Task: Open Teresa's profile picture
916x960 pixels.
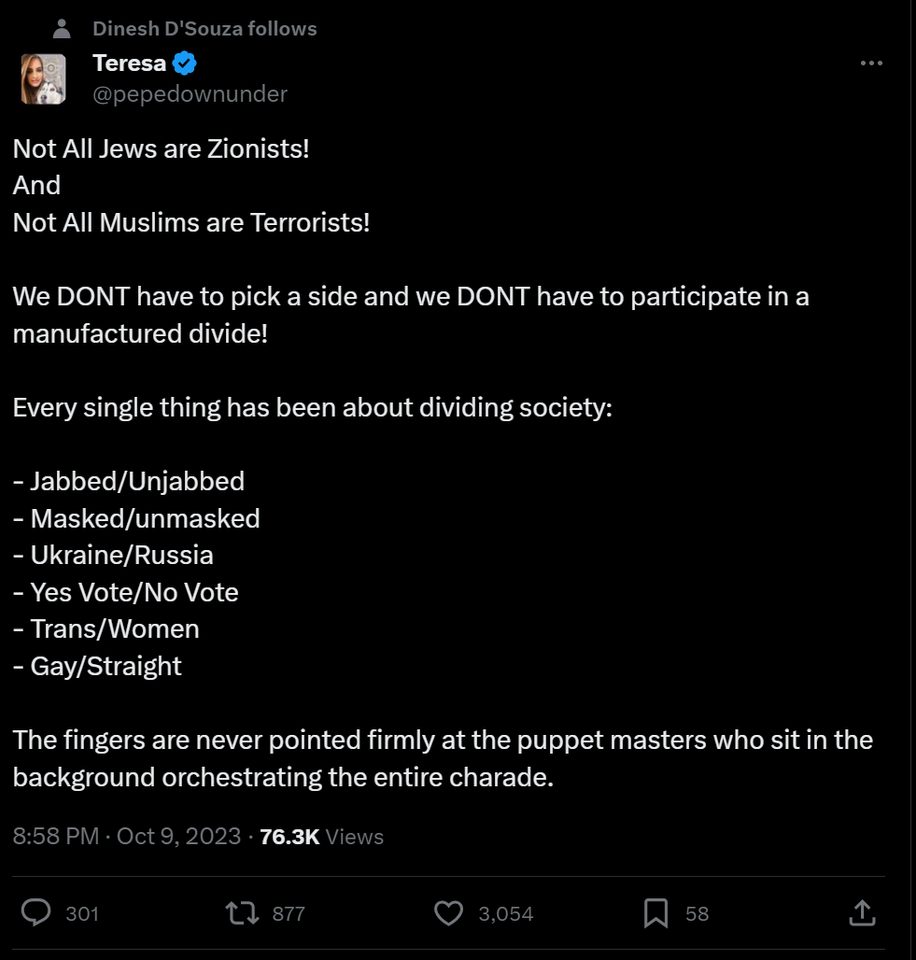Action: pyautogui.click(x=43, y=79)
